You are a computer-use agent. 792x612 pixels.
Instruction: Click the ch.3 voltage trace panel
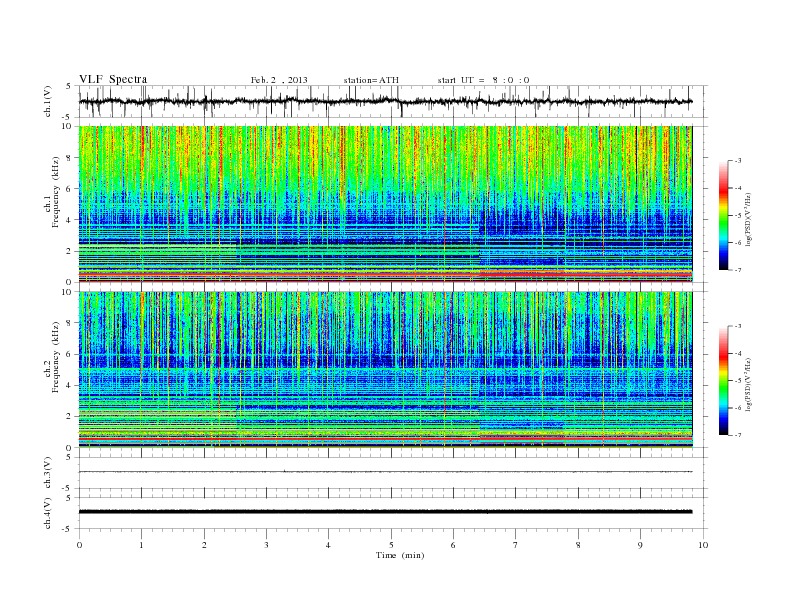tap(393, 472)
